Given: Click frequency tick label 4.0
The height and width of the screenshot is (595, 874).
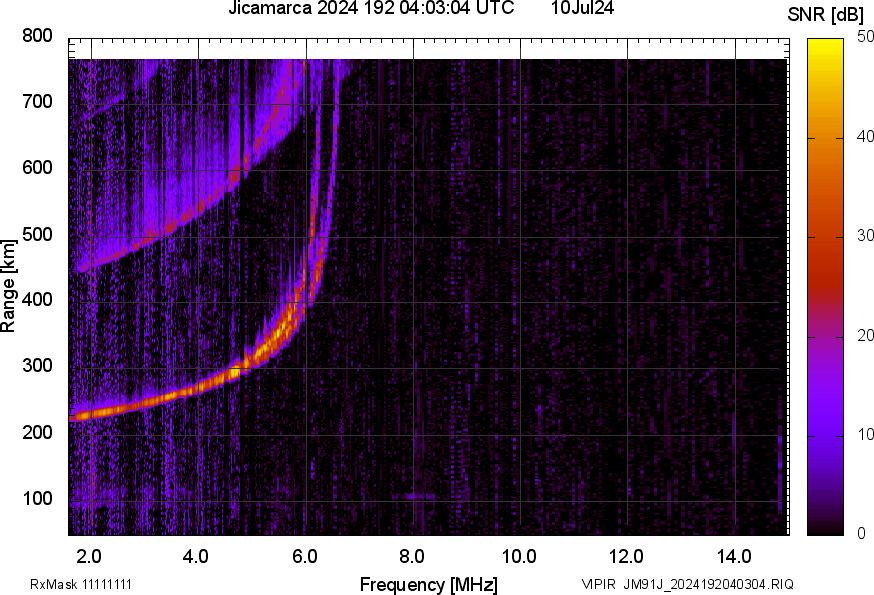Looking at the screenshot, I should click(x=196, y=556).
